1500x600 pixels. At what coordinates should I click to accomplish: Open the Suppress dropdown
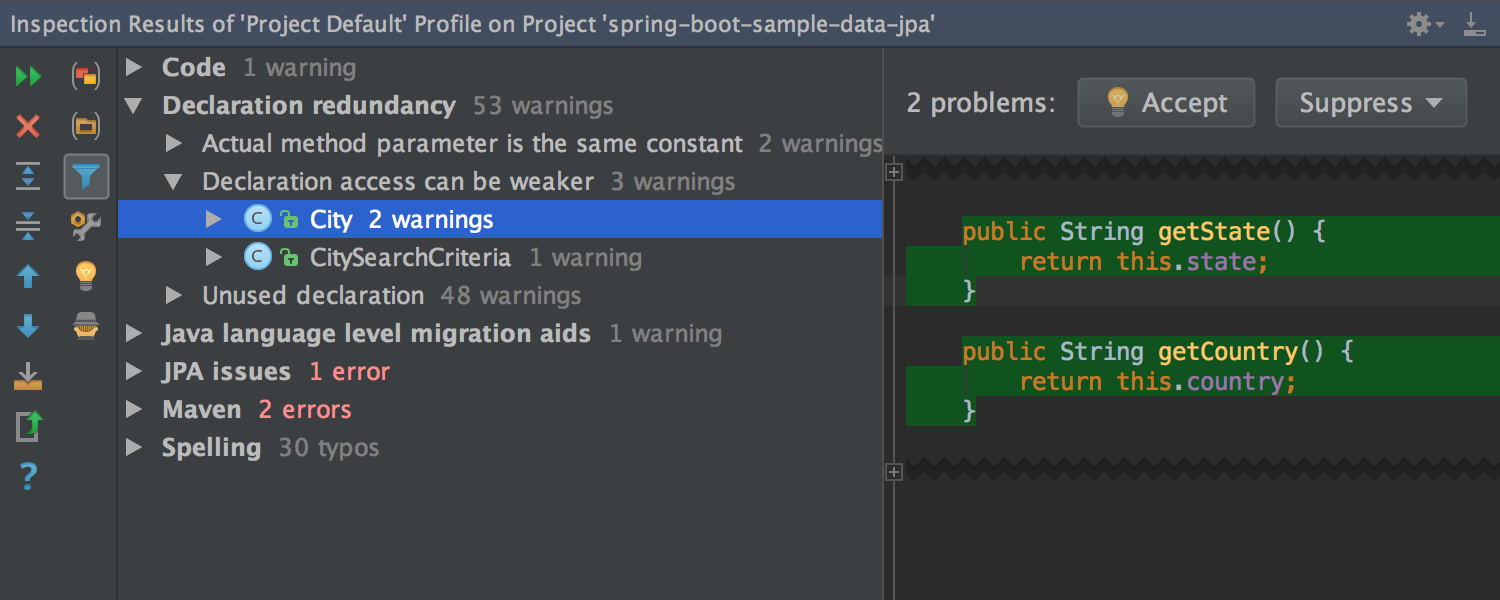[x=1370, y=103]
